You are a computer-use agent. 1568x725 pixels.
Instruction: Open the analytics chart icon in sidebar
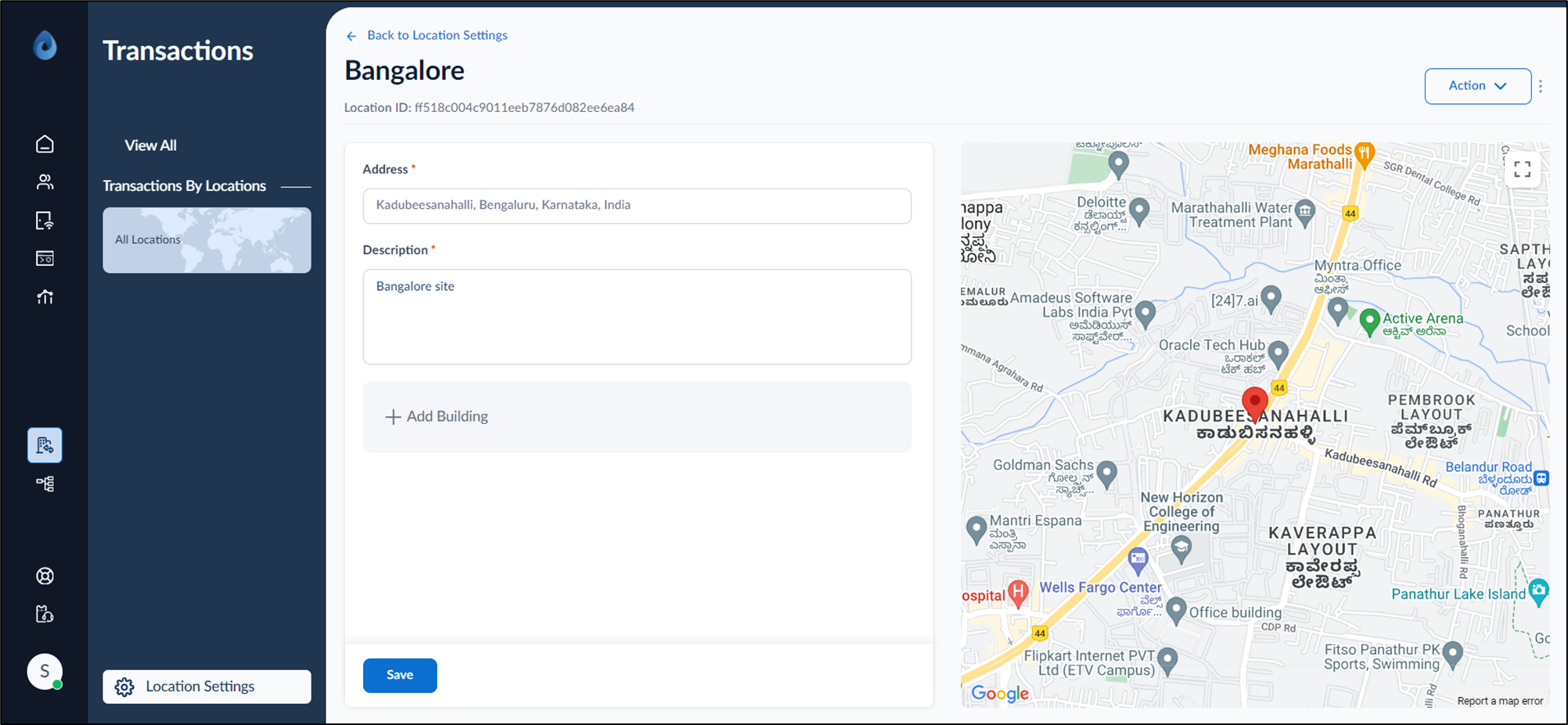point(45,297)
